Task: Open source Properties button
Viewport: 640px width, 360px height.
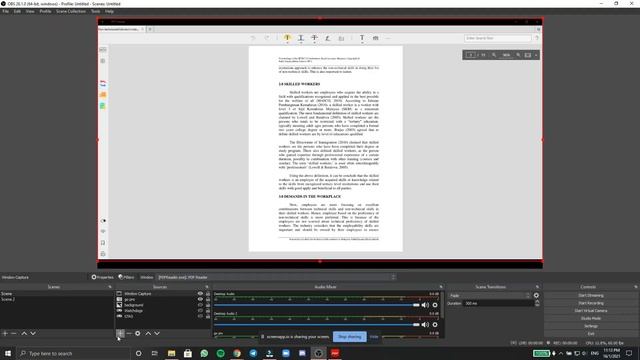Action: coord(102,277)
